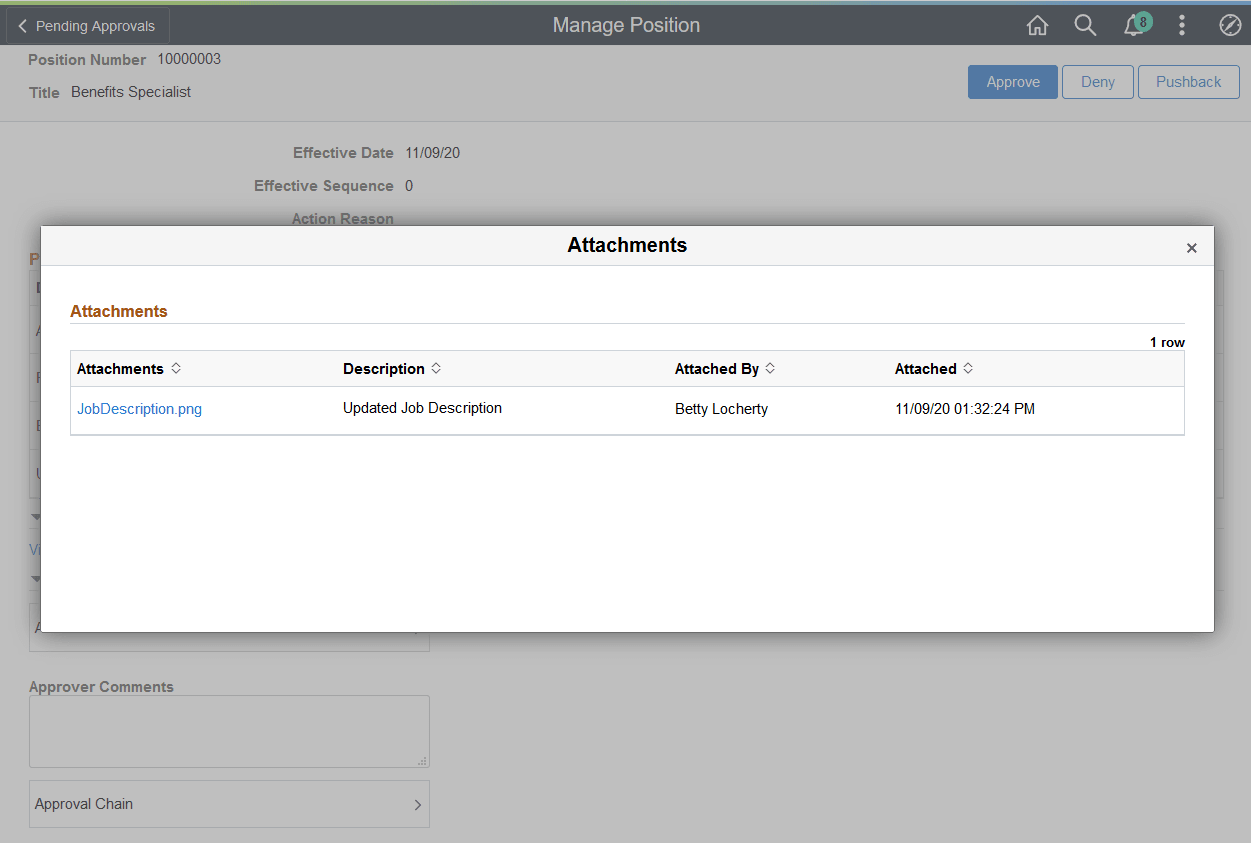
Task: Open the JobDescription.png attachment
Action: [x=139, y=408]
